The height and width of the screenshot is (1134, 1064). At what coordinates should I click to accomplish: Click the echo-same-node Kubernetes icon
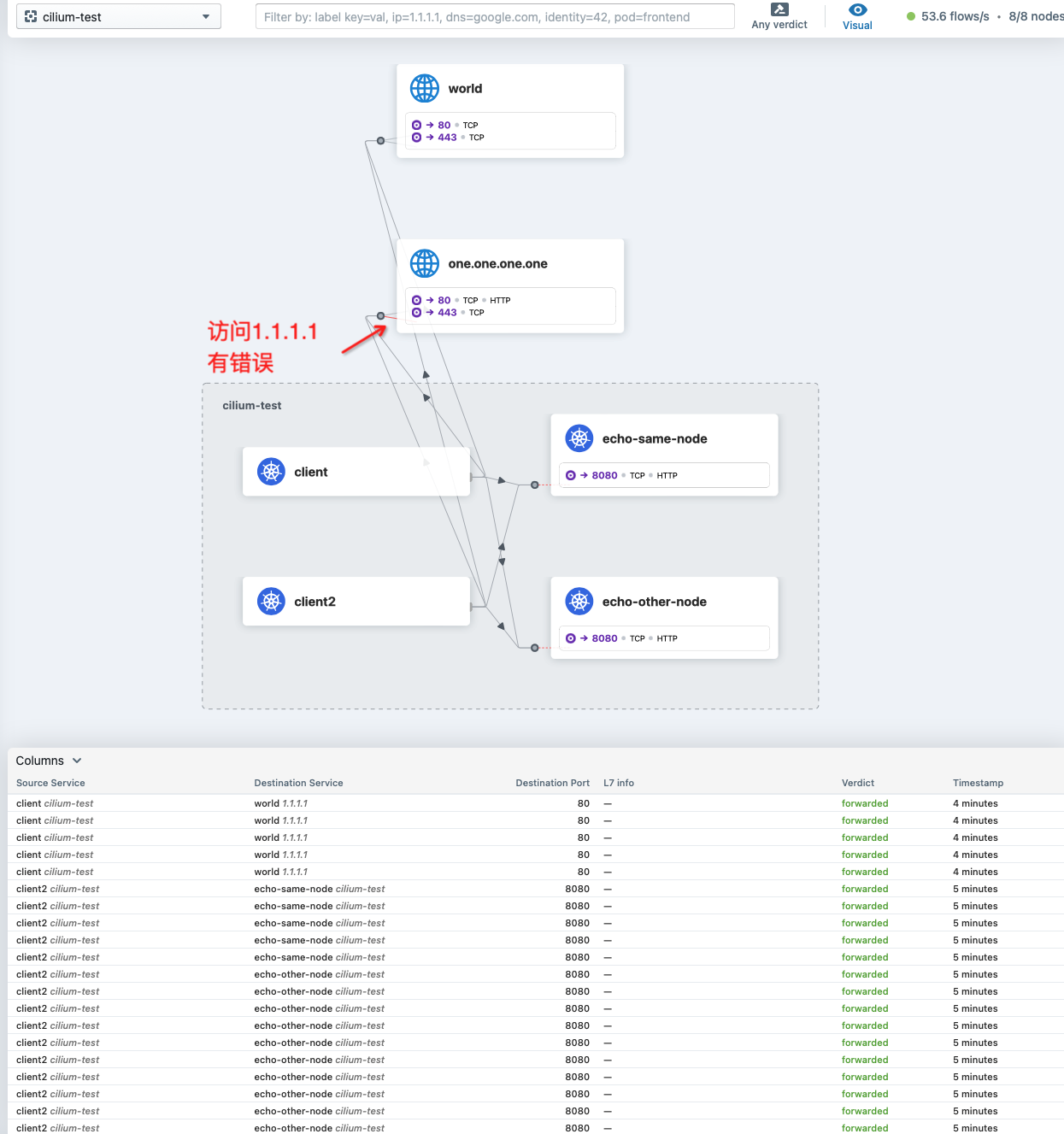click(579, 438)
